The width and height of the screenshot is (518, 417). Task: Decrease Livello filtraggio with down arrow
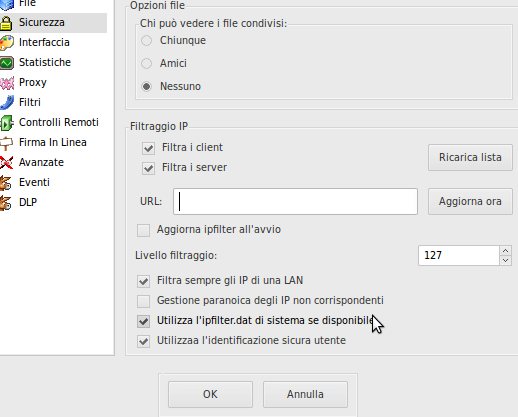(505, 260)
